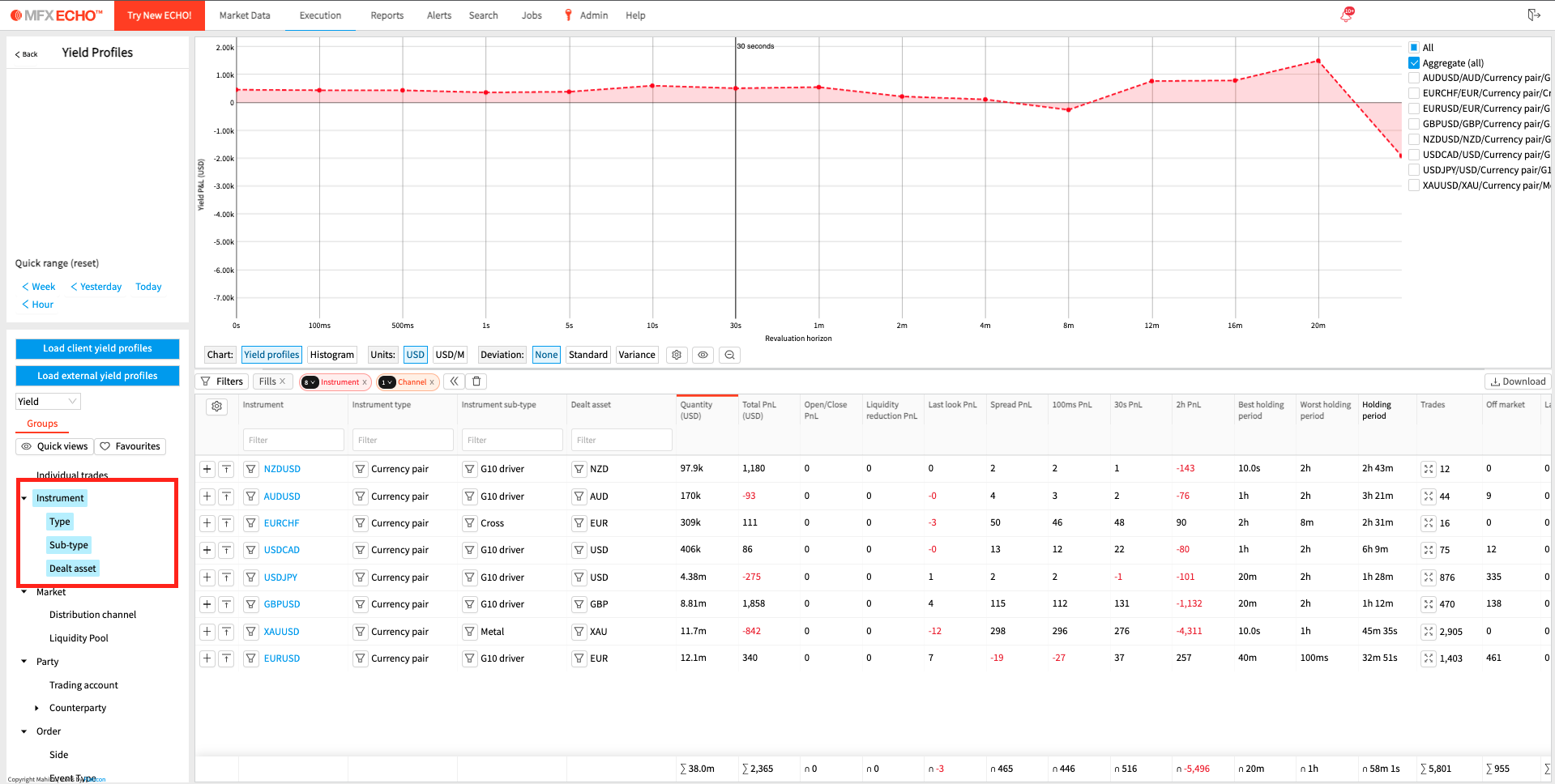Image resolution: width=1555 pixels, height=784 pixels.
Task: Toggle the All series checkbox
Action: pos(1414,48)
